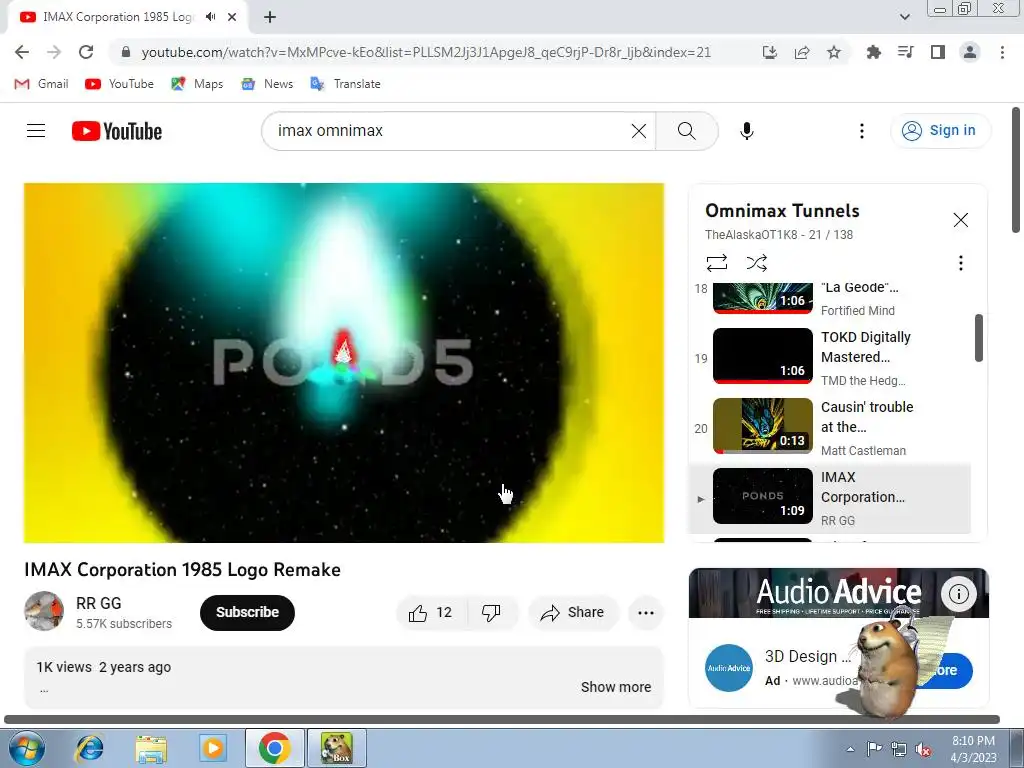The width and height of the screenshot is (1024, 768).
Task: Mute the tab using the speaker icon
Action: 210,17
